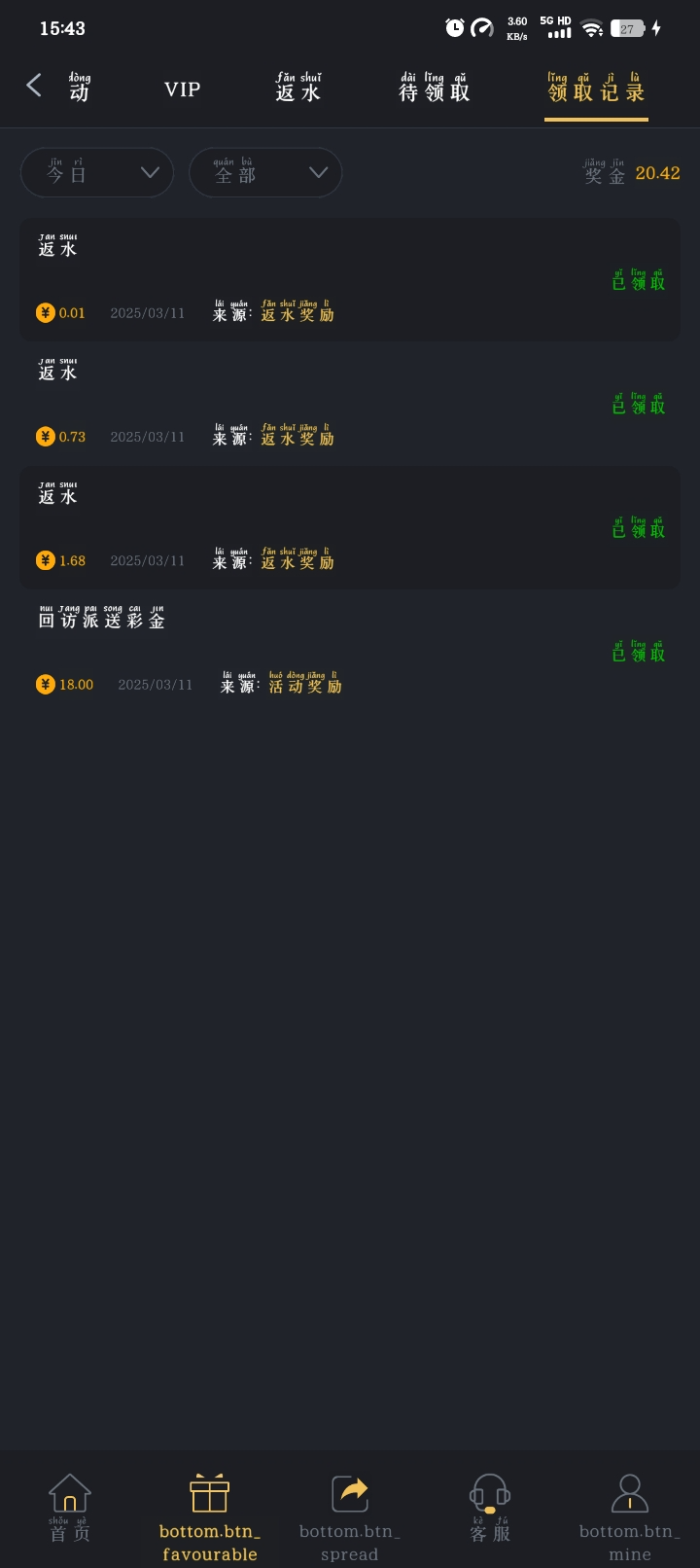Tap the coin icon beside 0.01

point(46,313)
